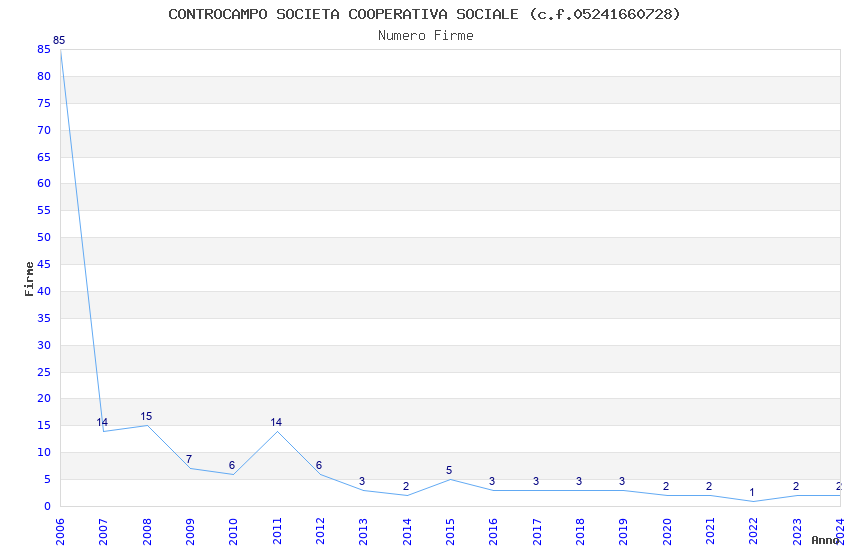850x550 pixels.
Task: Click the x-axis year label 2006
Action: coord(60,532)
